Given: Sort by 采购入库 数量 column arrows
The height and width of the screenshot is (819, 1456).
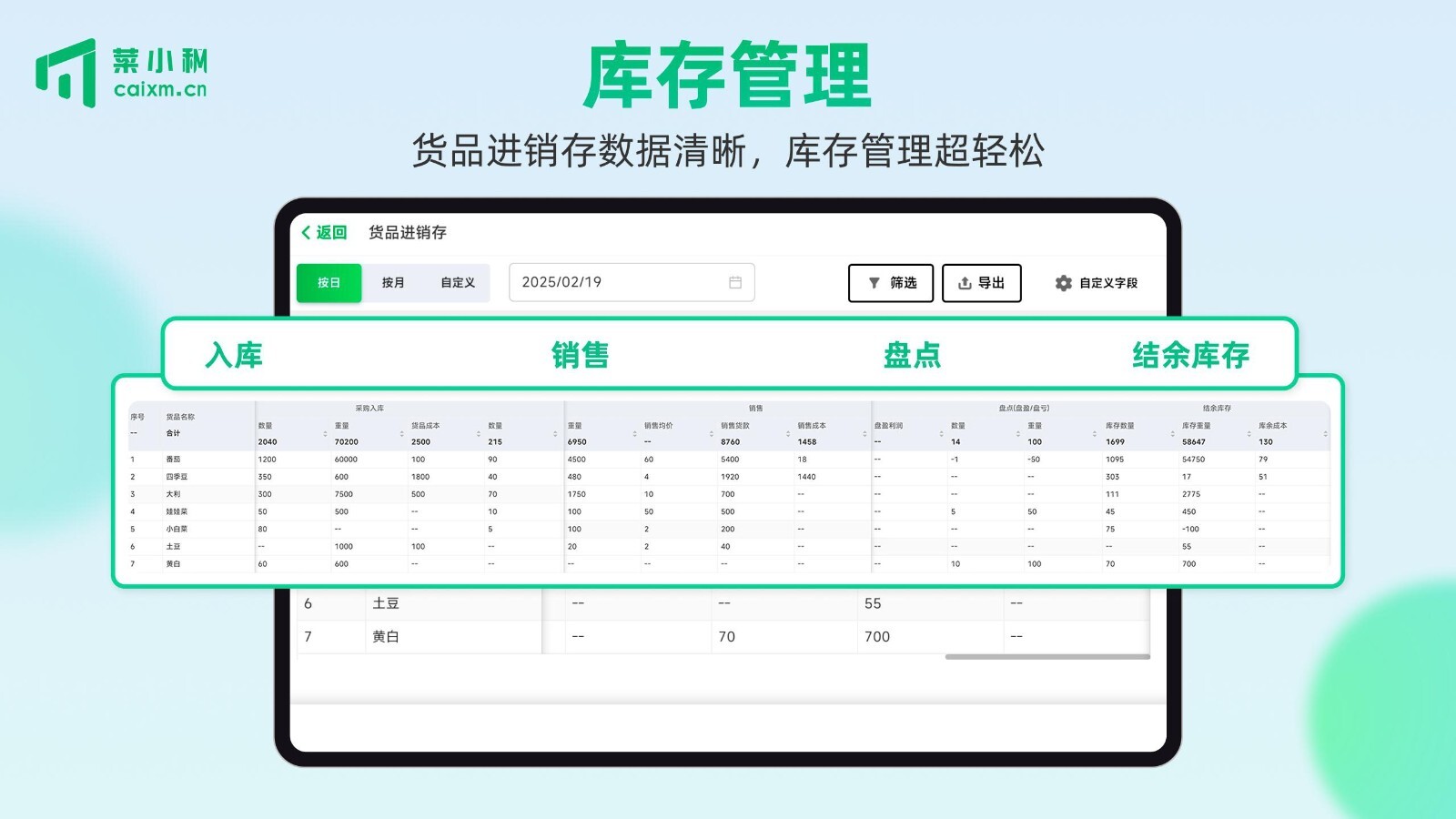Looking at the screenshot, I should pyautogui.click(x=325, y=434).
